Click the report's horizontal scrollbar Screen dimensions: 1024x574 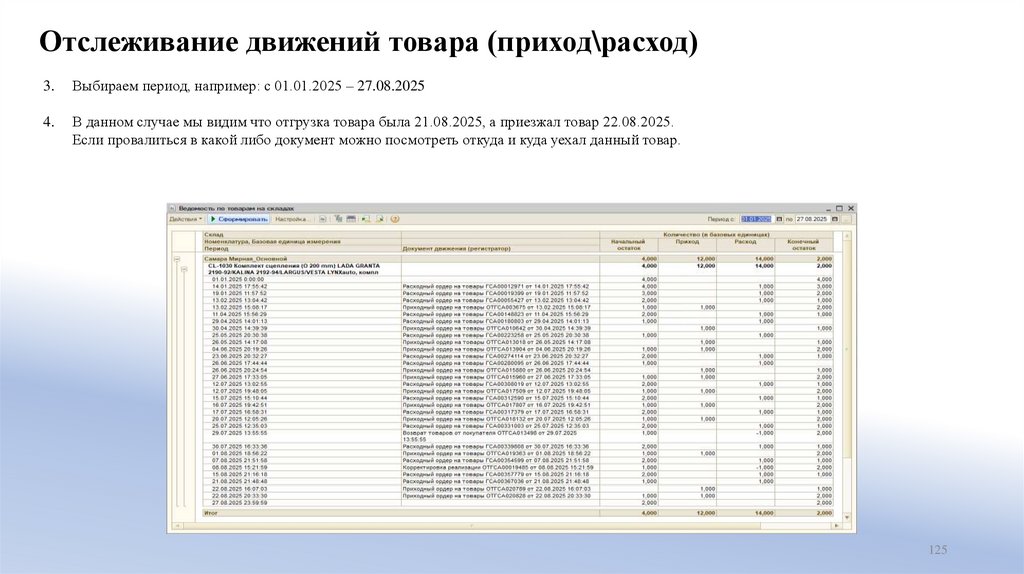[506, 525]
